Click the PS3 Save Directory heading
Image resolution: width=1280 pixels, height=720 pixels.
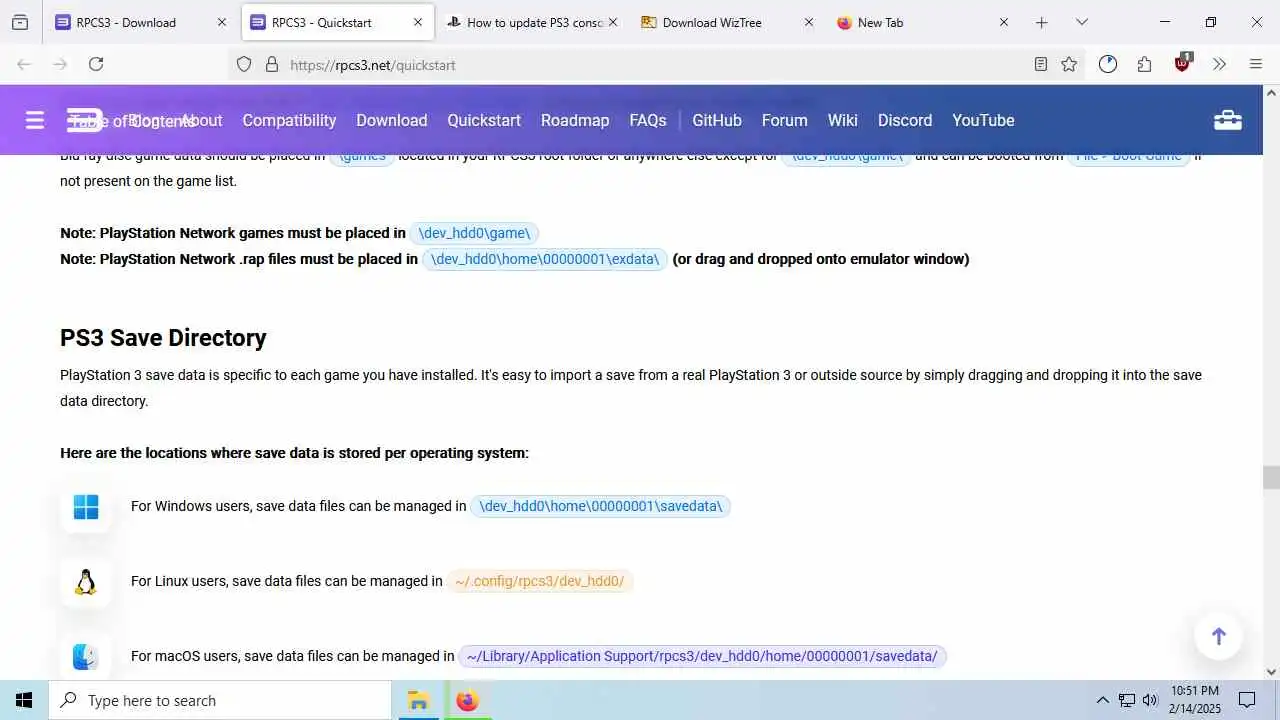pyautogui.click(x=163, y=338)
